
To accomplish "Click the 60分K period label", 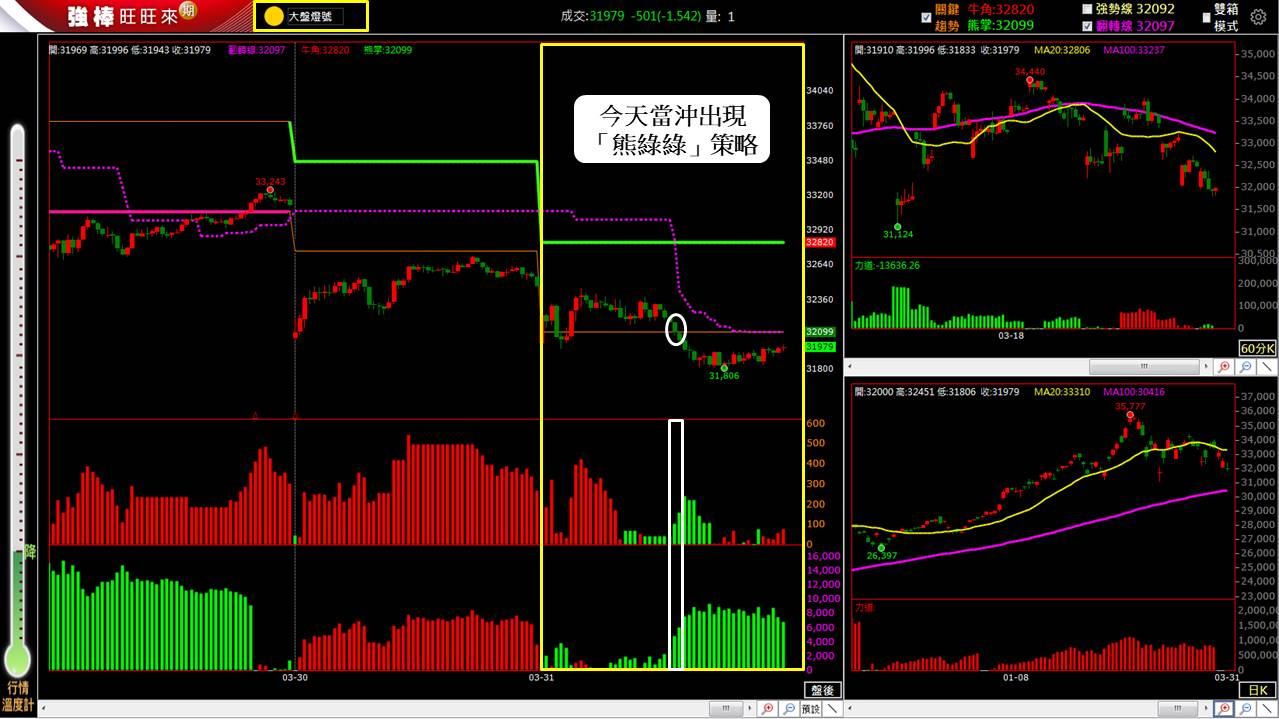I will [1255, 348].
